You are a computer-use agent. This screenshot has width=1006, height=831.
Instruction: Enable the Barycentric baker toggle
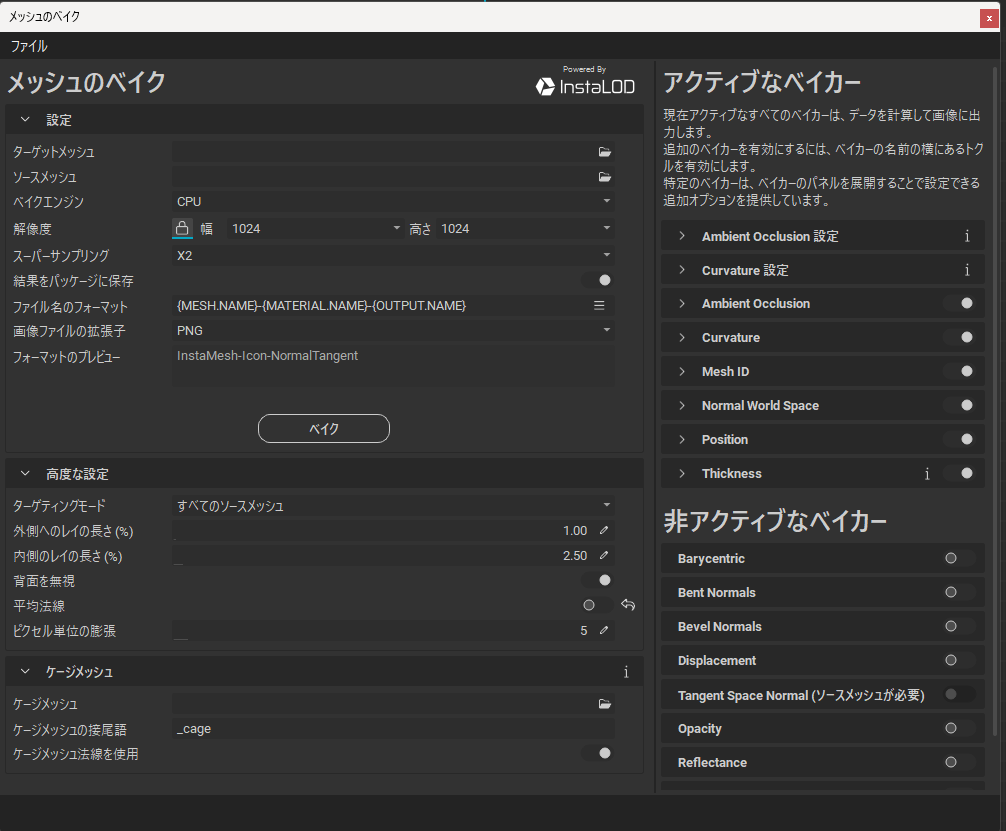[x=957, y=558]
